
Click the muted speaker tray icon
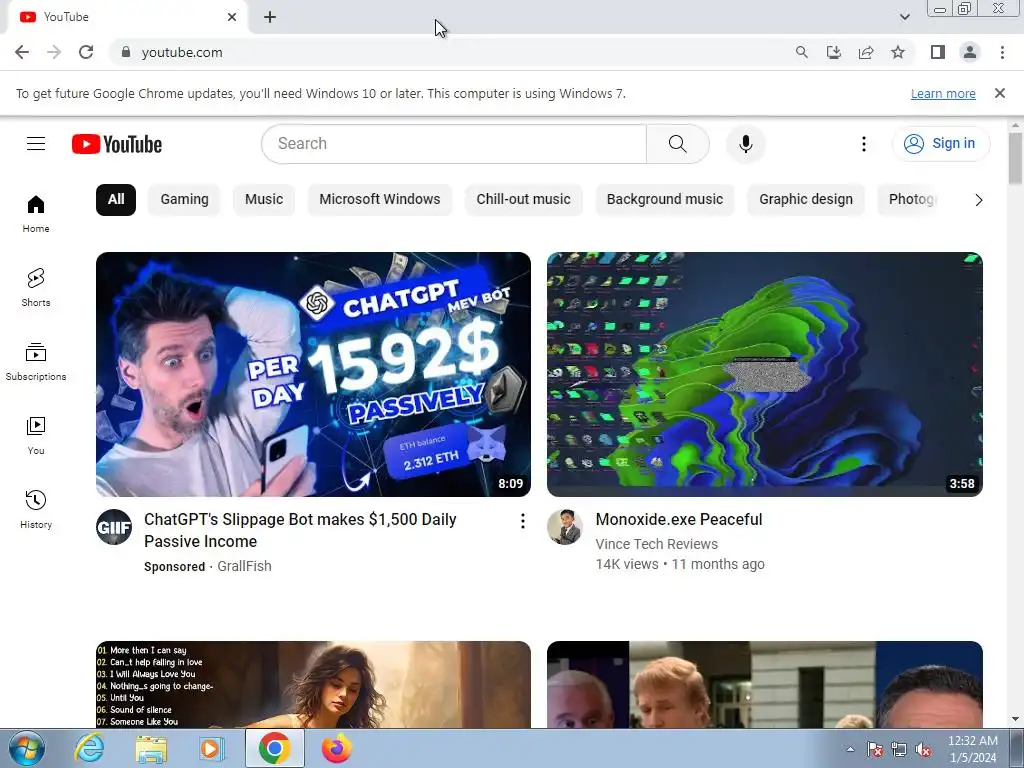[923, 749]
